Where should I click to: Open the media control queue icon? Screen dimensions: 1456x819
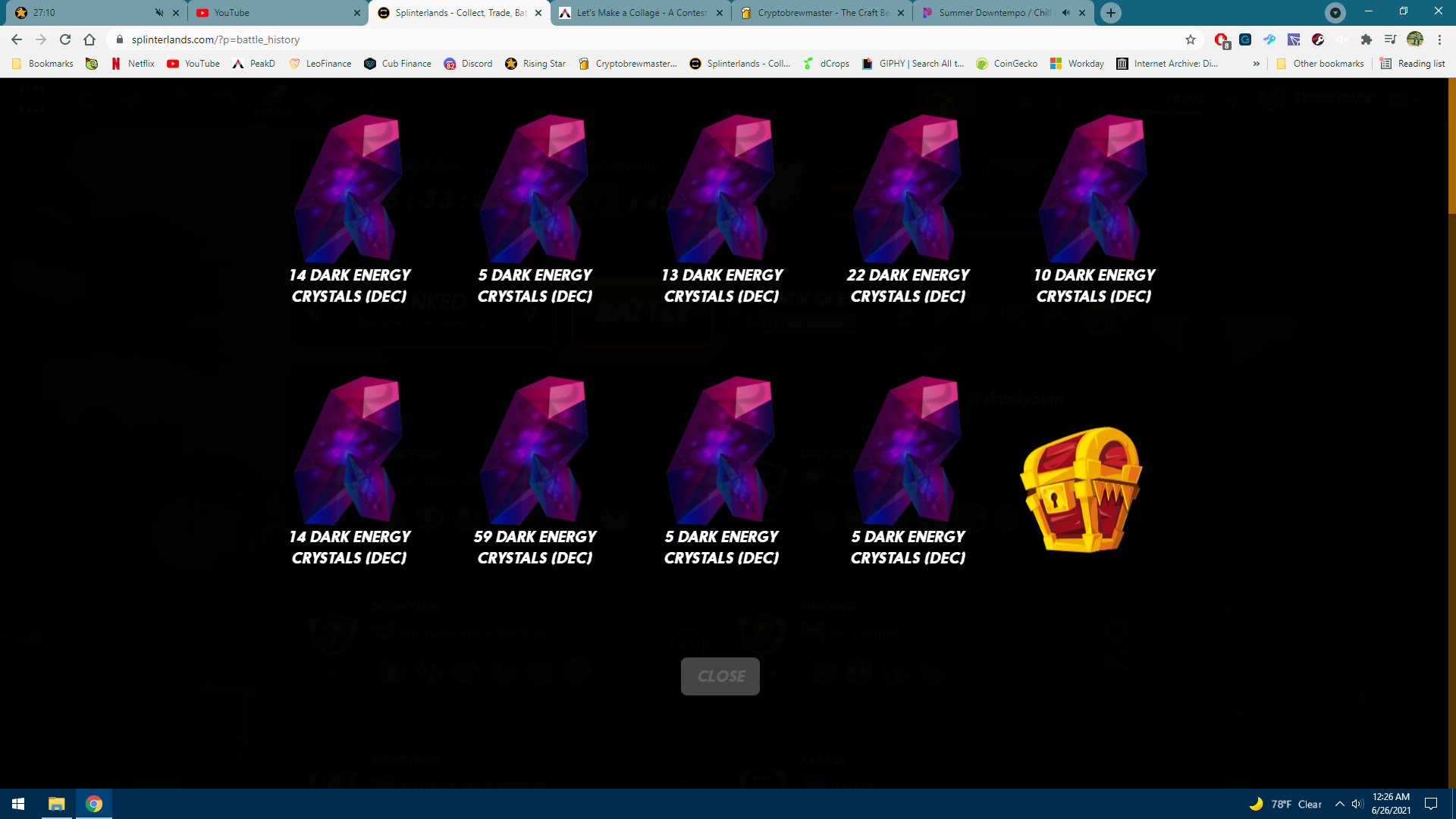[1390, 39]
